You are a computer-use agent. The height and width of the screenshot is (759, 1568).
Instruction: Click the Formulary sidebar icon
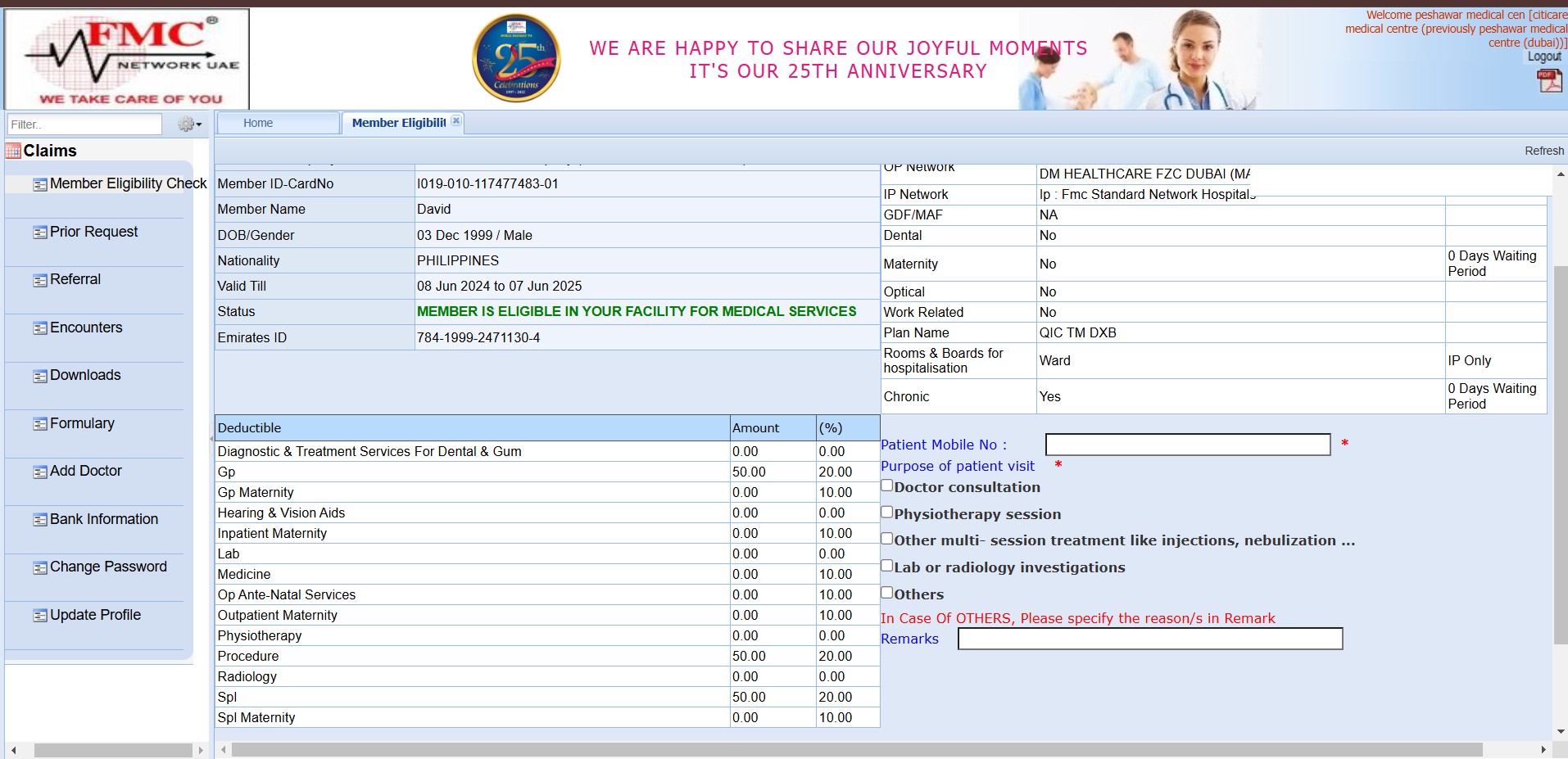click(39, 424)
